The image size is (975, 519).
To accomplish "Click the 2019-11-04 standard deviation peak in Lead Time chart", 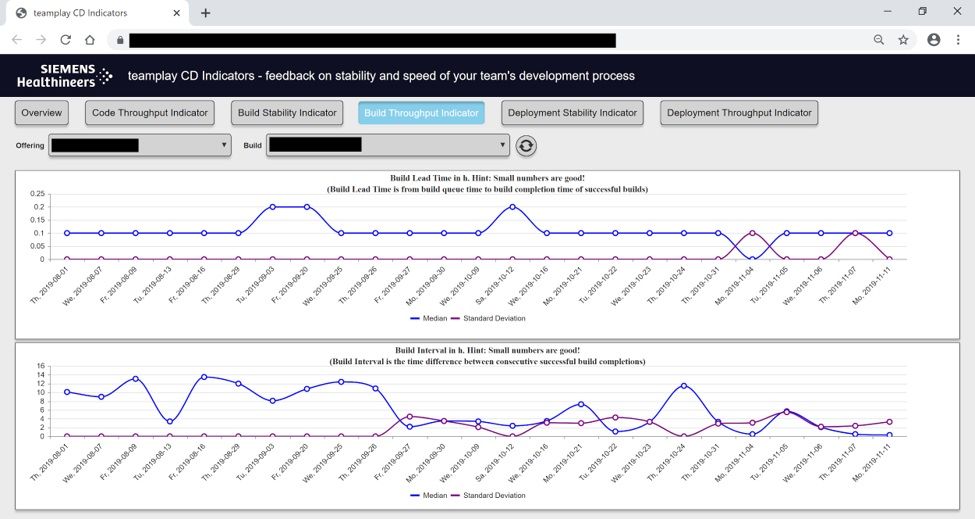I will [x=752, y=233].
